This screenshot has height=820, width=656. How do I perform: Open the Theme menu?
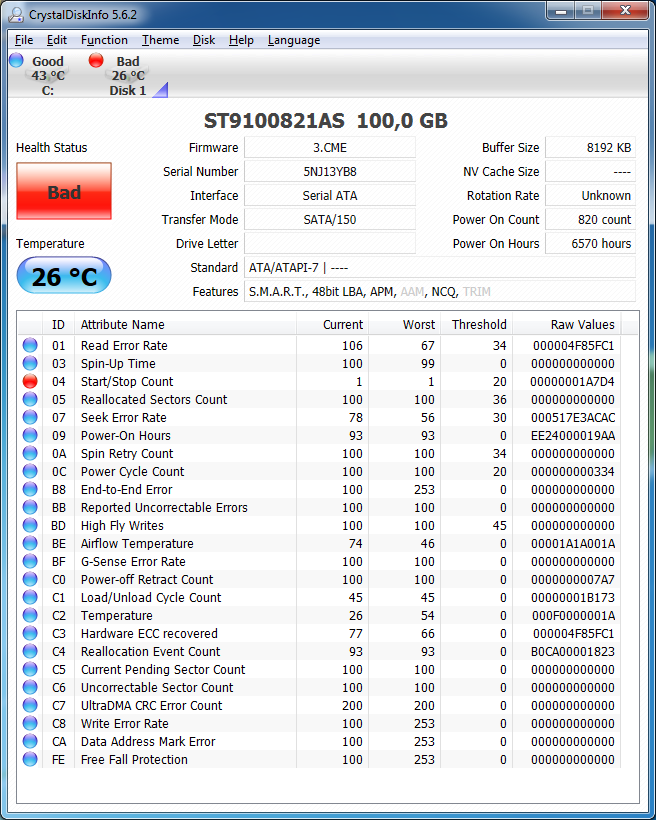pyautogui.click(x=160, y=40)
